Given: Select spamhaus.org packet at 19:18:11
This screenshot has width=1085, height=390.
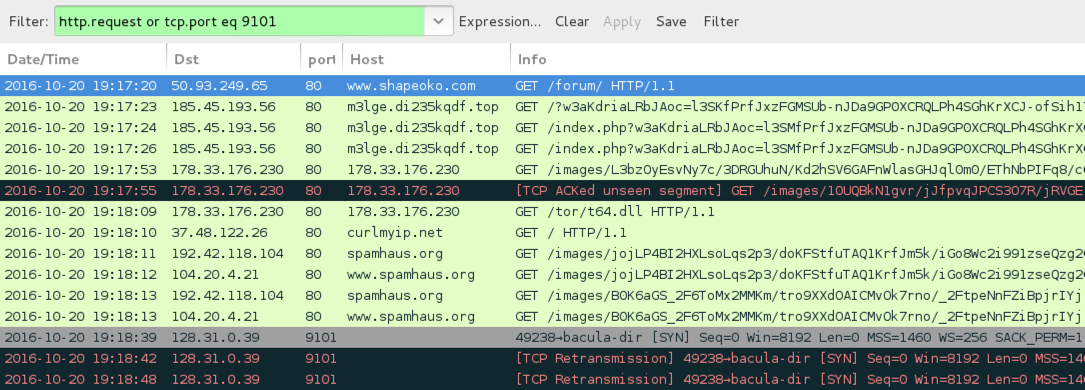Looking at the screenshot, I should tap(542, 254).
